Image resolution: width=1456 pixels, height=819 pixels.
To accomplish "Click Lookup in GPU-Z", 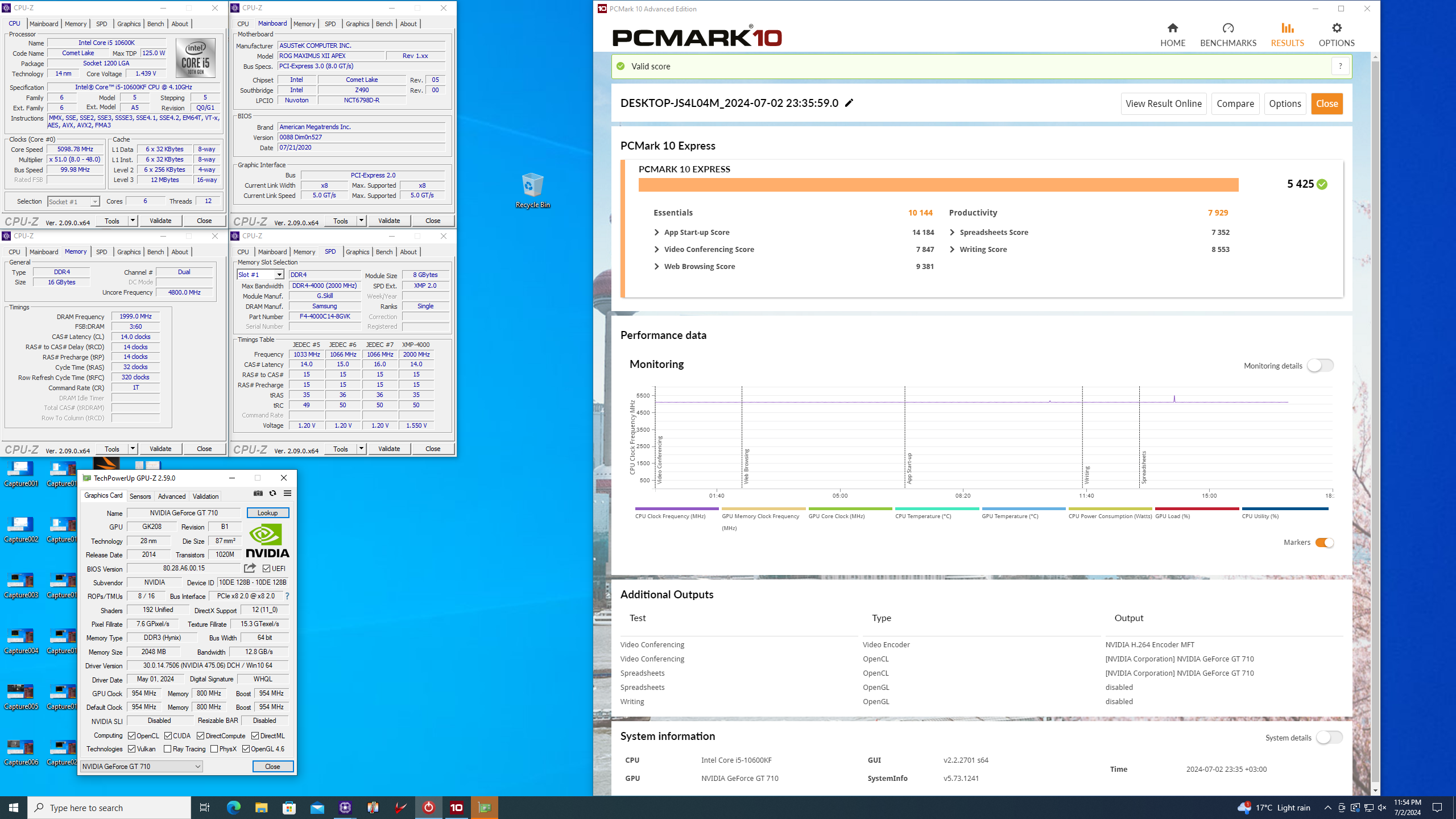I will [x=267, y=512].
